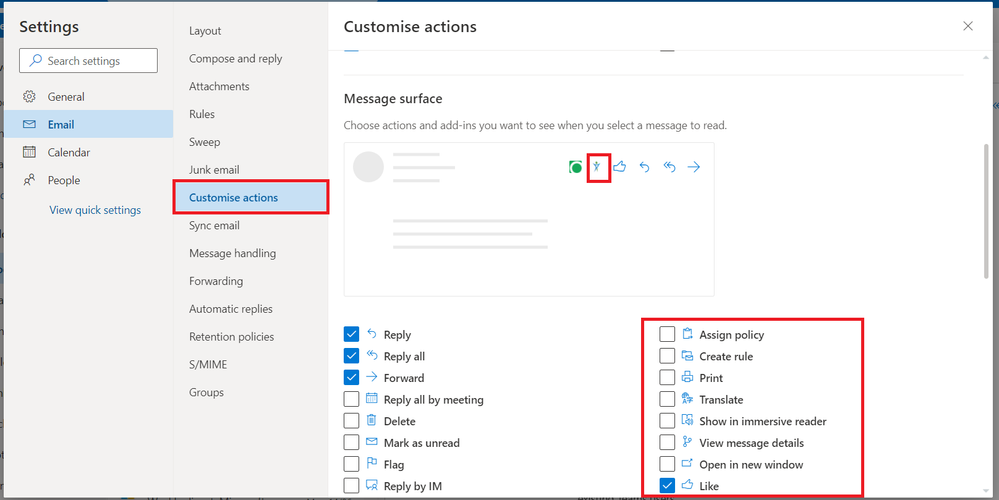Click the Reply arrow icon in message preview
This screenshot has width=999, height=500.
(x=644, y=168)
